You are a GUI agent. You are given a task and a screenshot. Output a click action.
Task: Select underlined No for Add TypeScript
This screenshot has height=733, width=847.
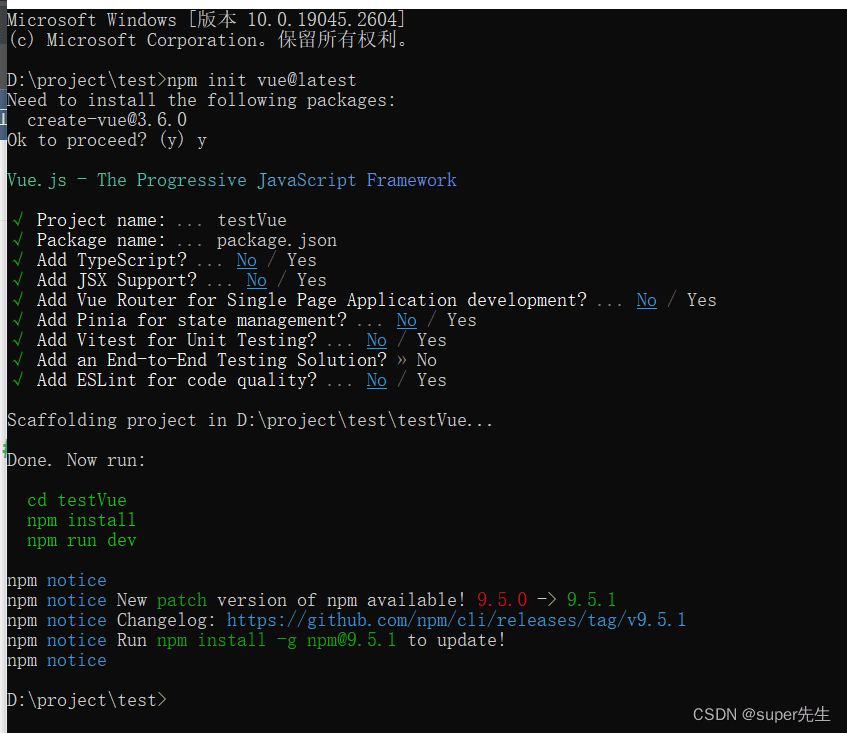pyautogui.click(x=247, y=260)
